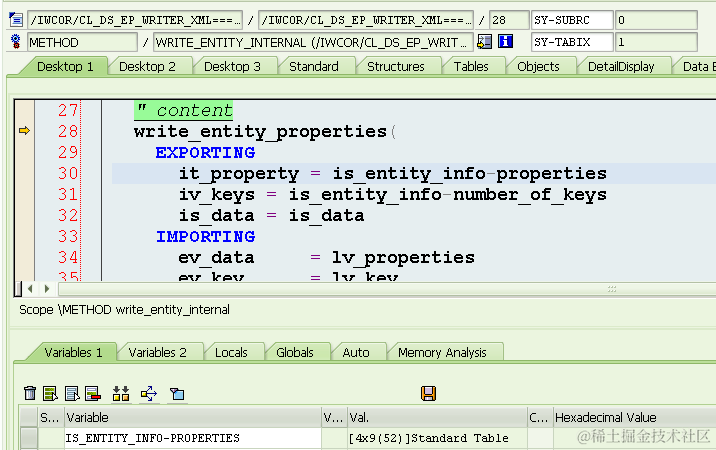Select the Auto tab
This screenshot has height=450, width=716.
click(x=356, y=353)
